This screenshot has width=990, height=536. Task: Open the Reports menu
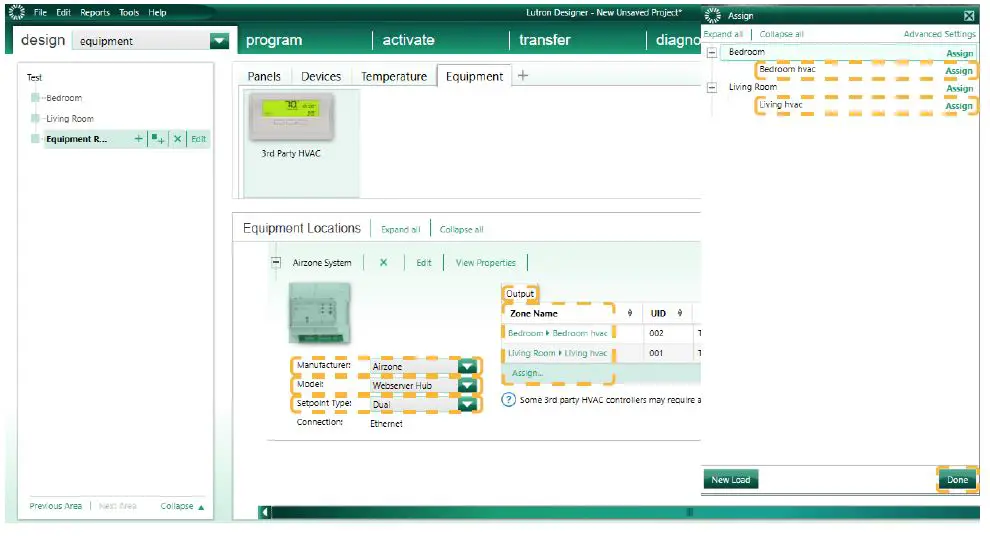(95, 13)
